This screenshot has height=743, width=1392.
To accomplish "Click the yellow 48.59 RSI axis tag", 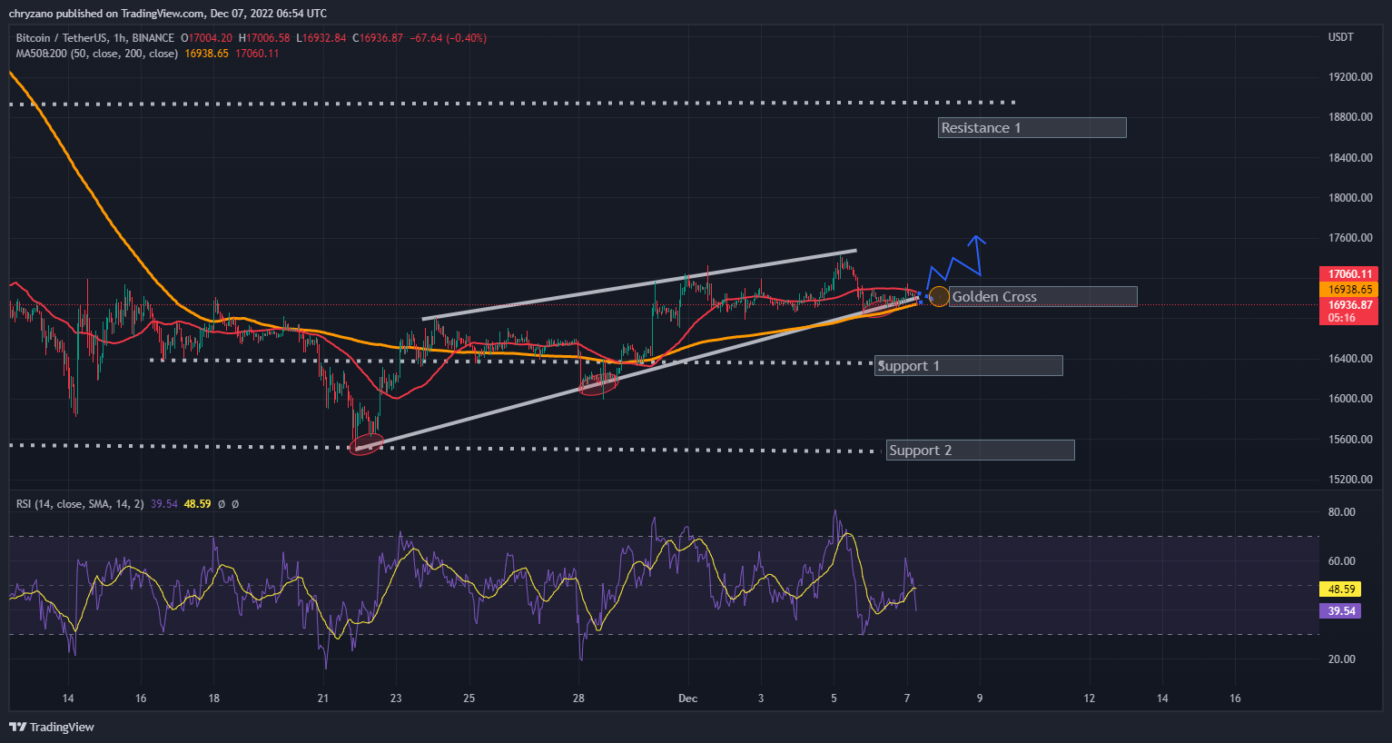I will coord(1341,590).
